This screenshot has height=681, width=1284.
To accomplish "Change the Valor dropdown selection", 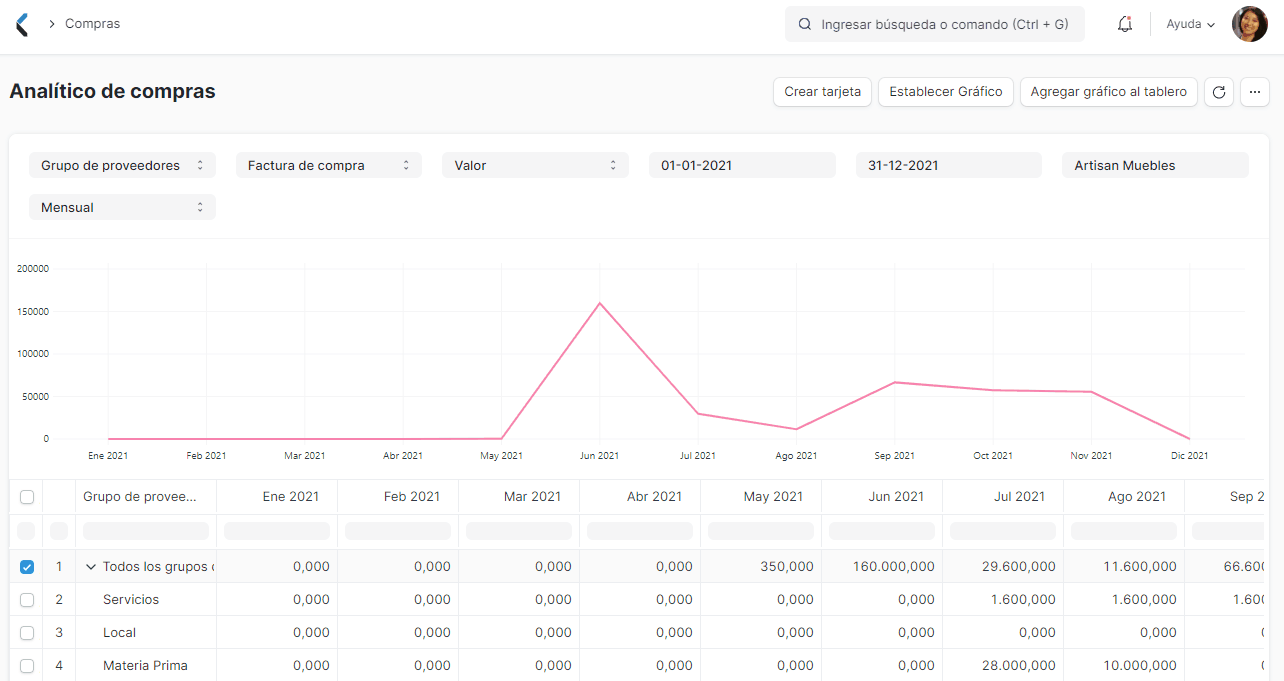I will tap(535, 164).
